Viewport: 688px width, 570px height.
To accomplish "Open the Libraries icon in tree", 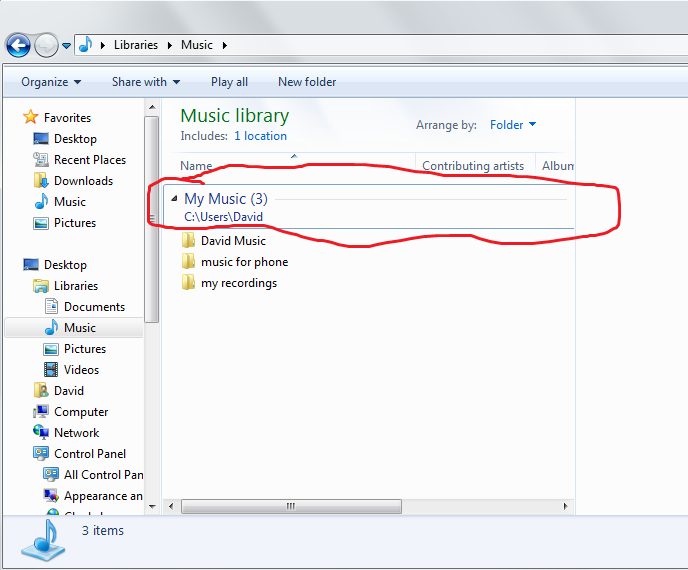I will [x=41, y=286].
